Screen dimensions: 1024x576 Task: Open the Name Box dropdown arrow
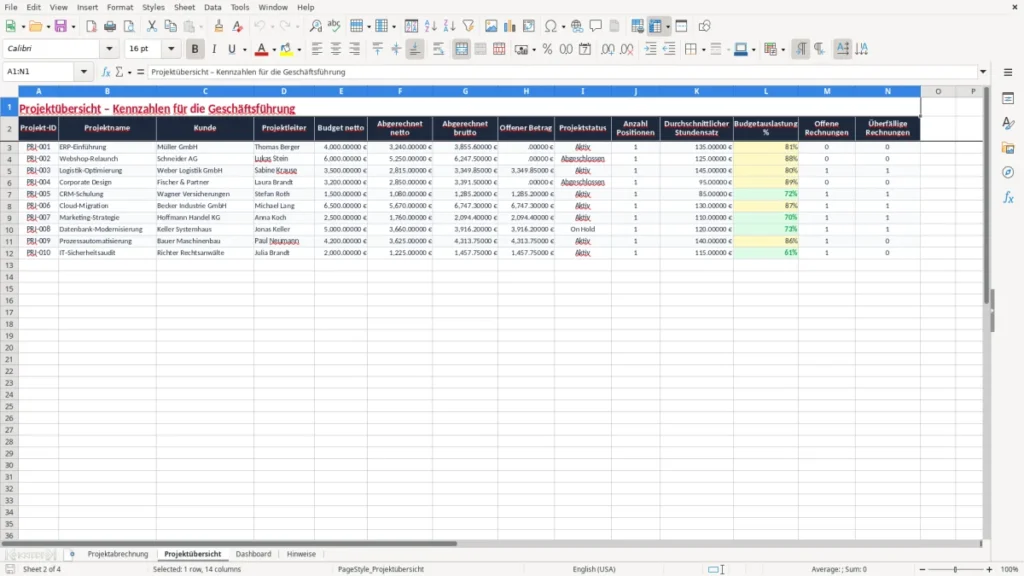click(84, 72)
